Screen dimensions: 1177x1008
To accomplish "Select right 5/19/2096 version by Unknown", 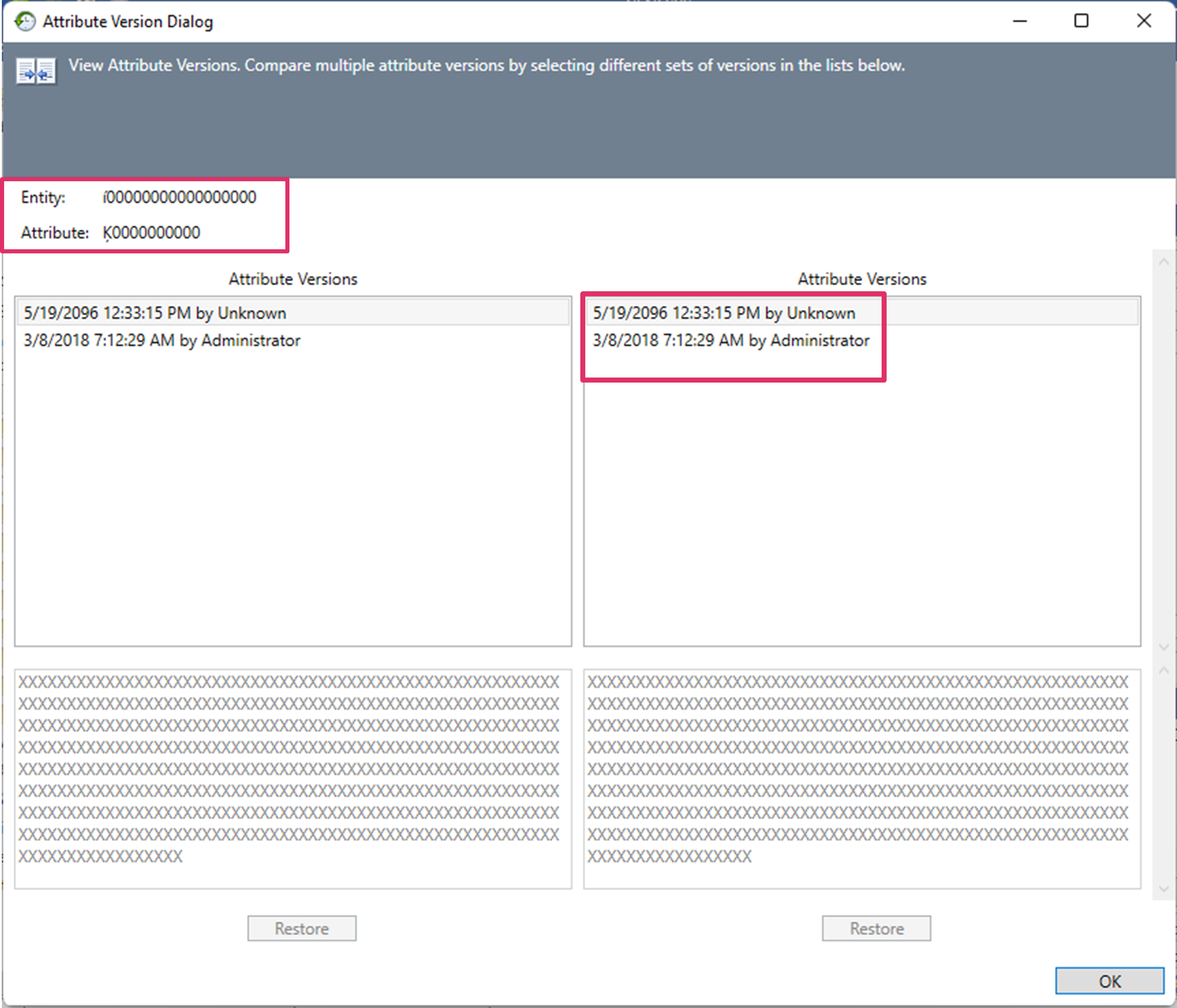I will [x=724, y=313].
